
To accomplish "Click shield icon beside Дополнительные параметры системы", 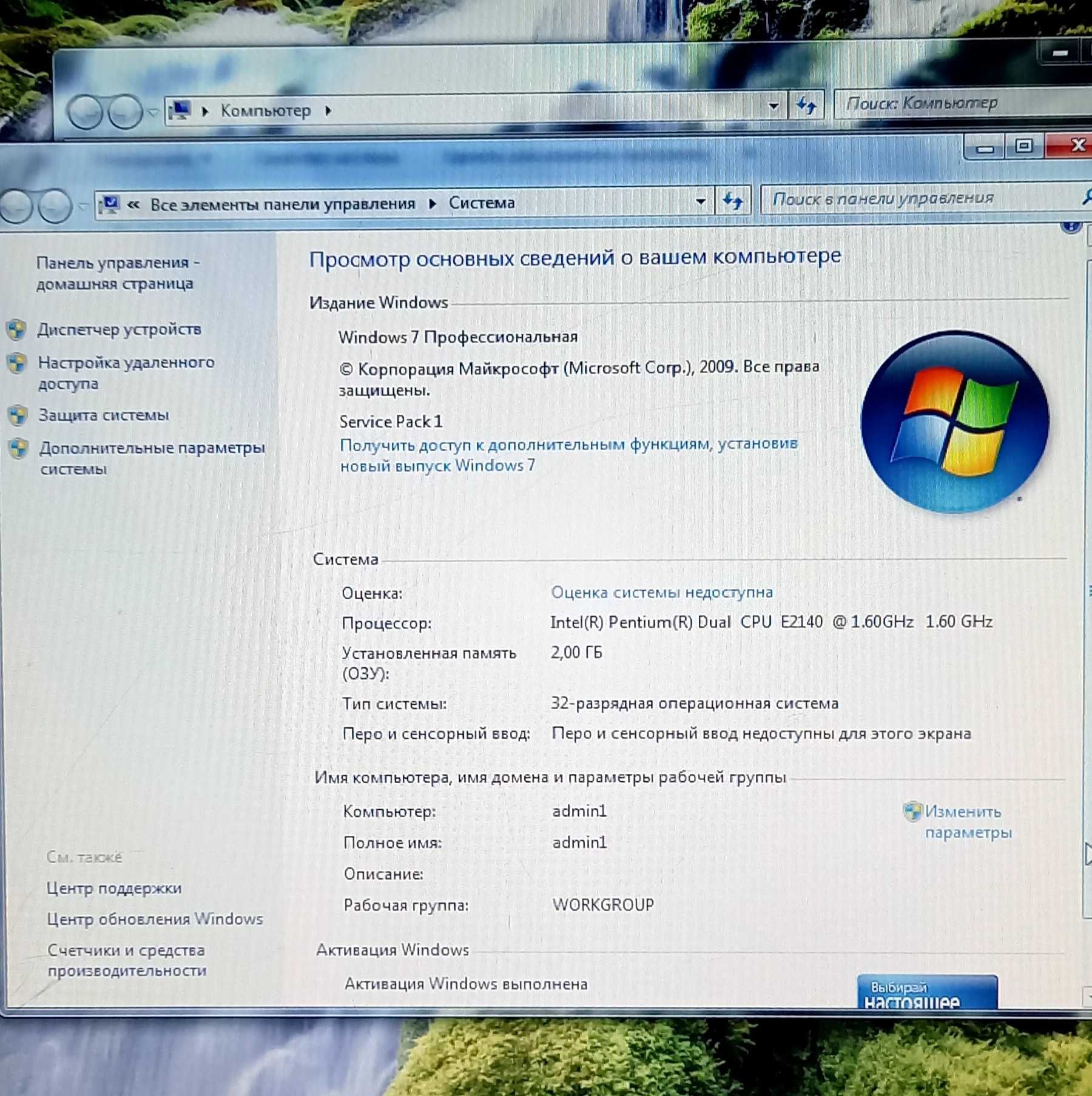I will tap(19, 448).
